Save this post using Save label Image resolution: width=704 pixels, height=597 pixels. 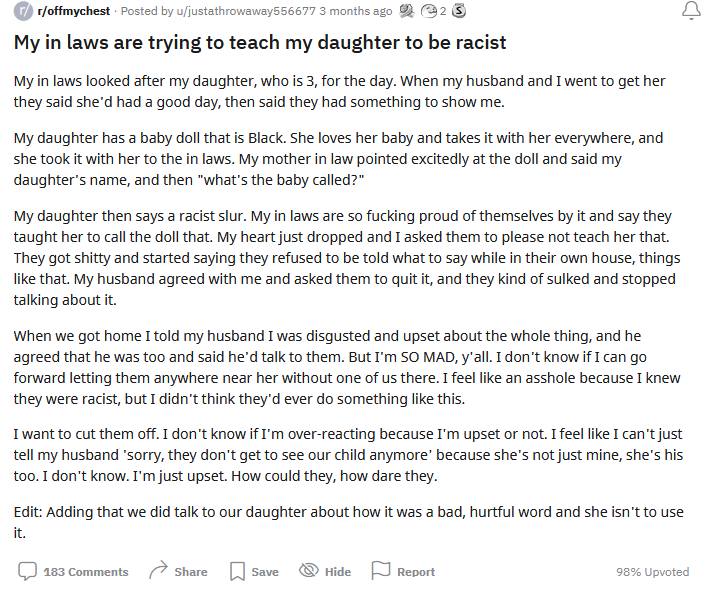(265, 572)
